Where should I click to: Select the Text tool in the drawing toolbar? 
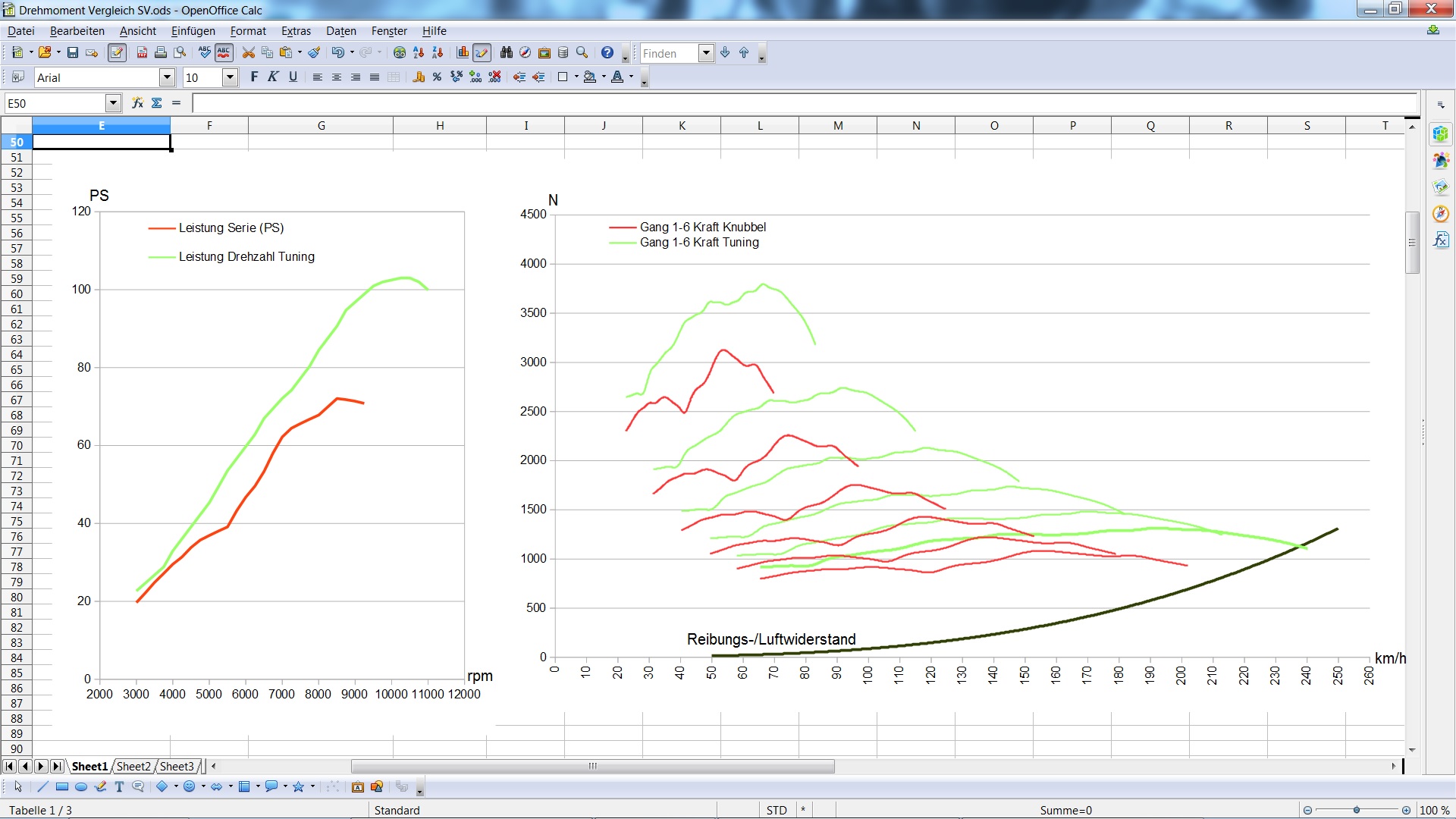click(x=119, y=787)
